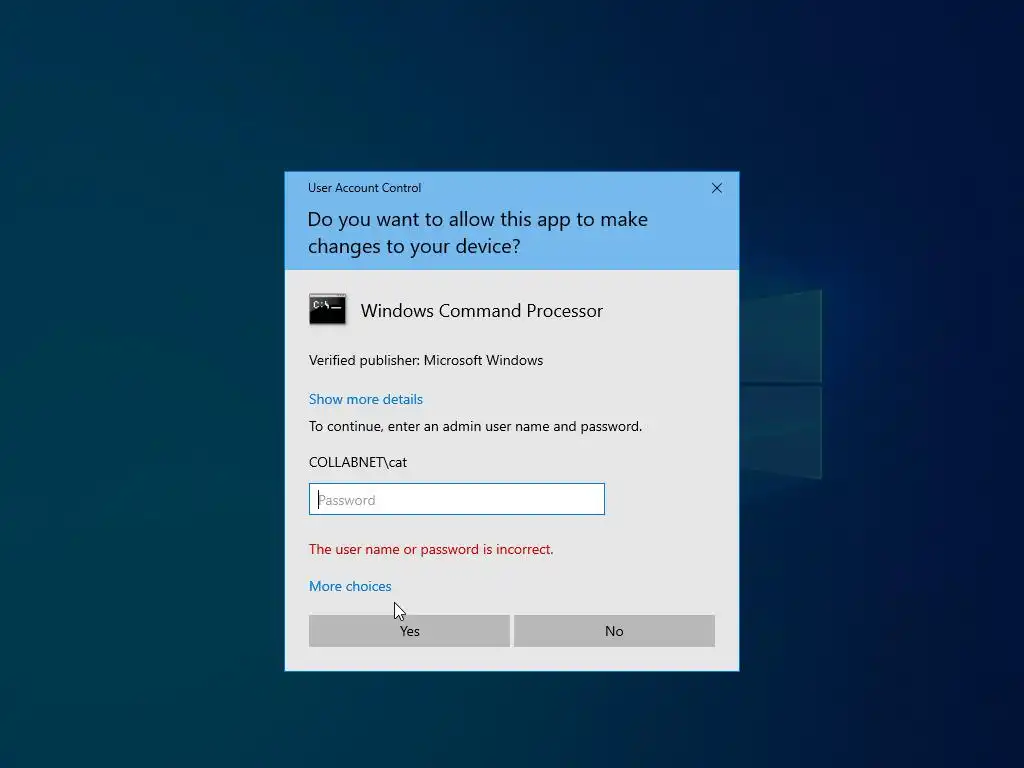This screenshot has height=768, width=1024.
Task: Click the Windows Command Processor app name
Action: click(x=481, y=311)
